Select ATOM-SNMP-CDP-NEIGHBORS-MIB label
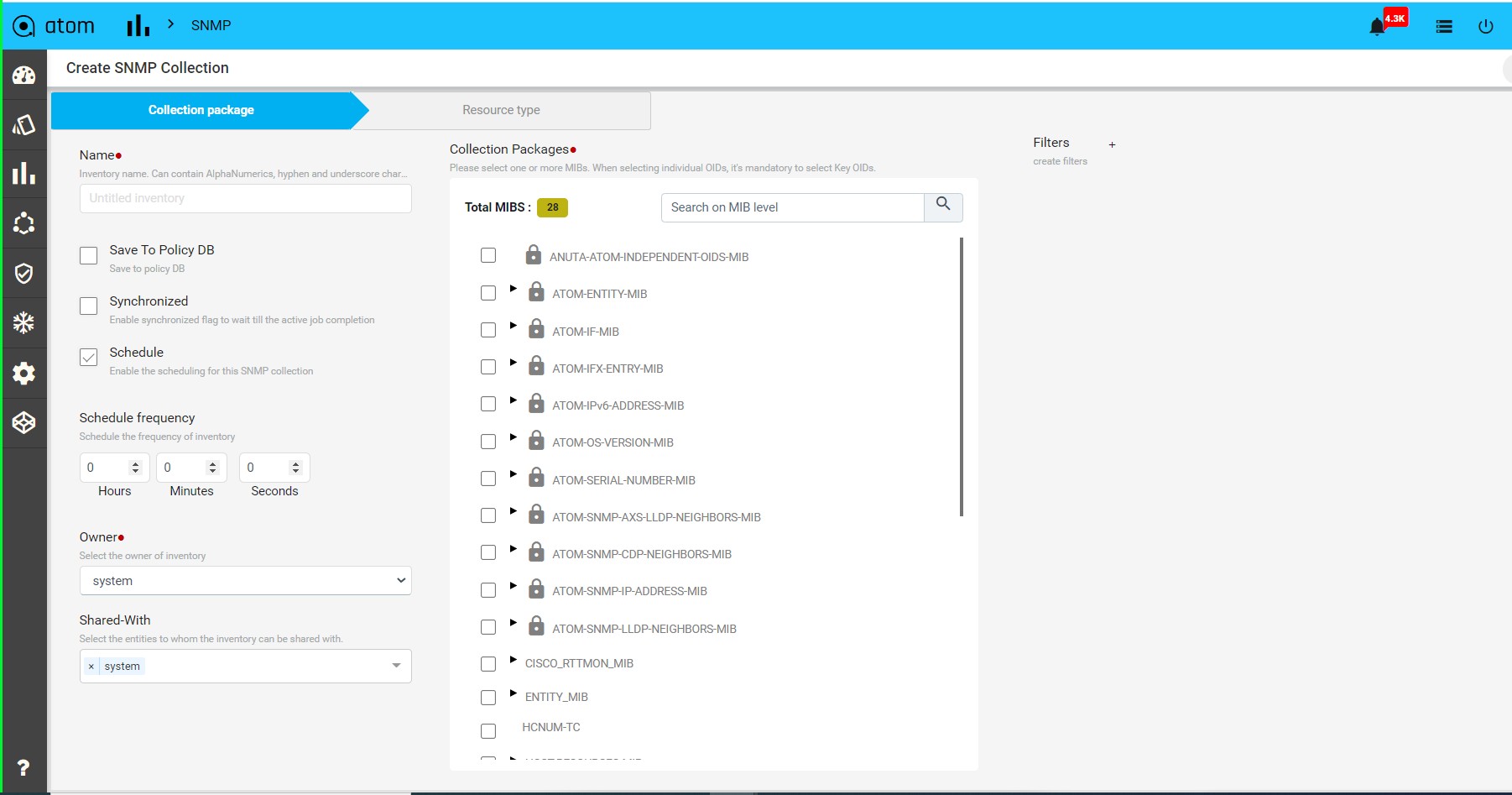Screen dimensions: 1512x795 642,555
